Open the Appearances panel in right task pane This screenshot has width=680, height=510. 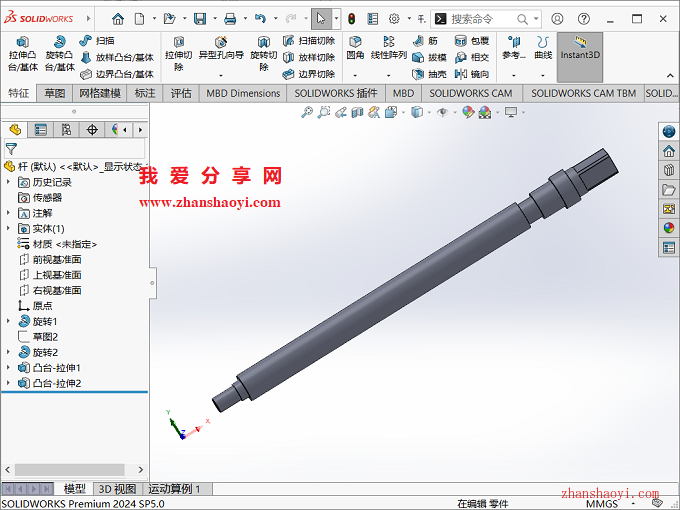point(669,228)
